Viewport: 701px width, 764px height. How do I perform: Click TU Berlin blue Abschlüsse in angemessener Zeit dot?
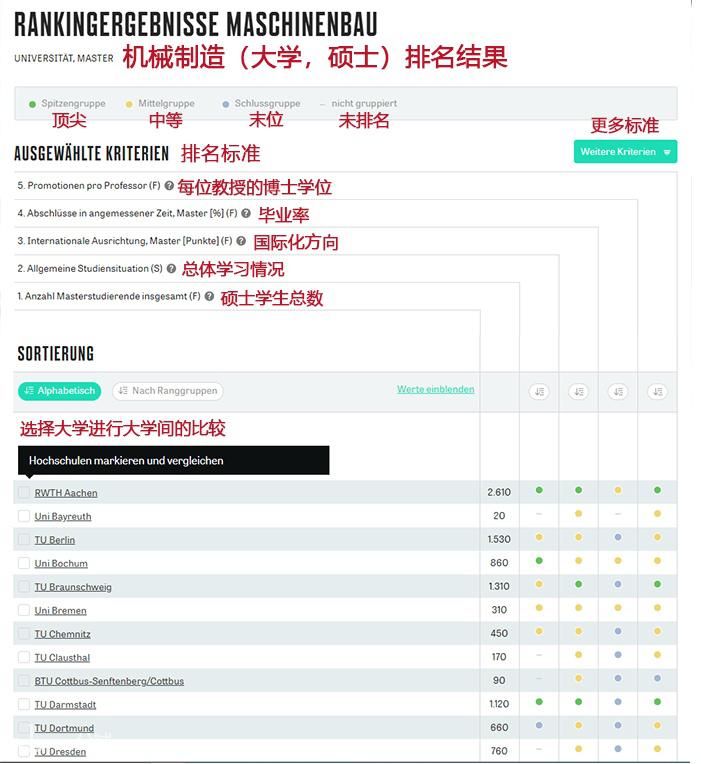pos(618,537)
